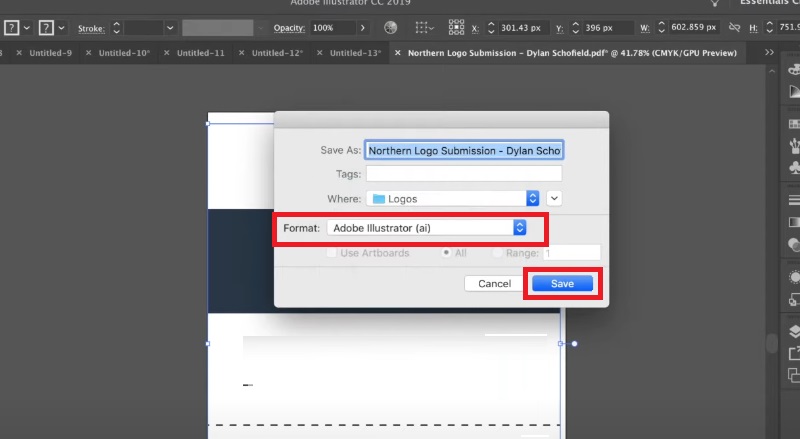Image resolution: width=800 pixels, height=439 pixels.
Task: Click the Save button
Action: [x=562, y=283]
